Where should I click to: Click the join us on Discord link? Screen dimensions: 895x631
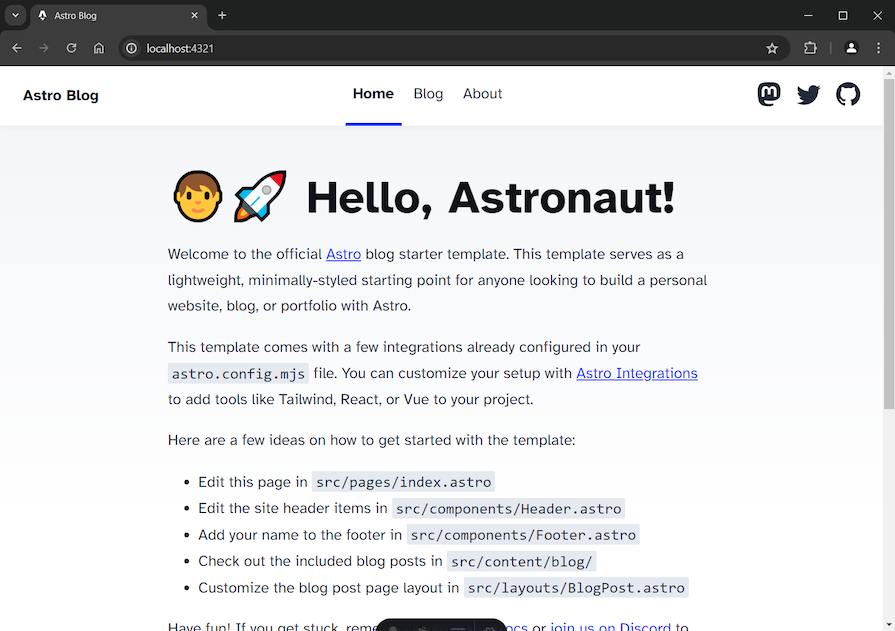[610, 627]
